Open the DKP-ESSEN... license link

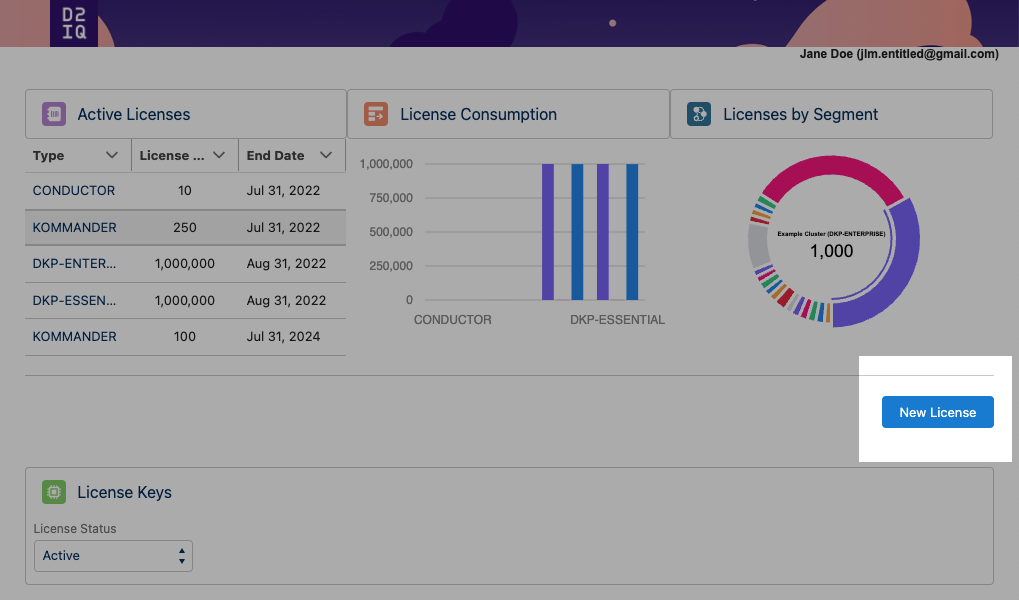pyautogui.click(x=74, y=300)
